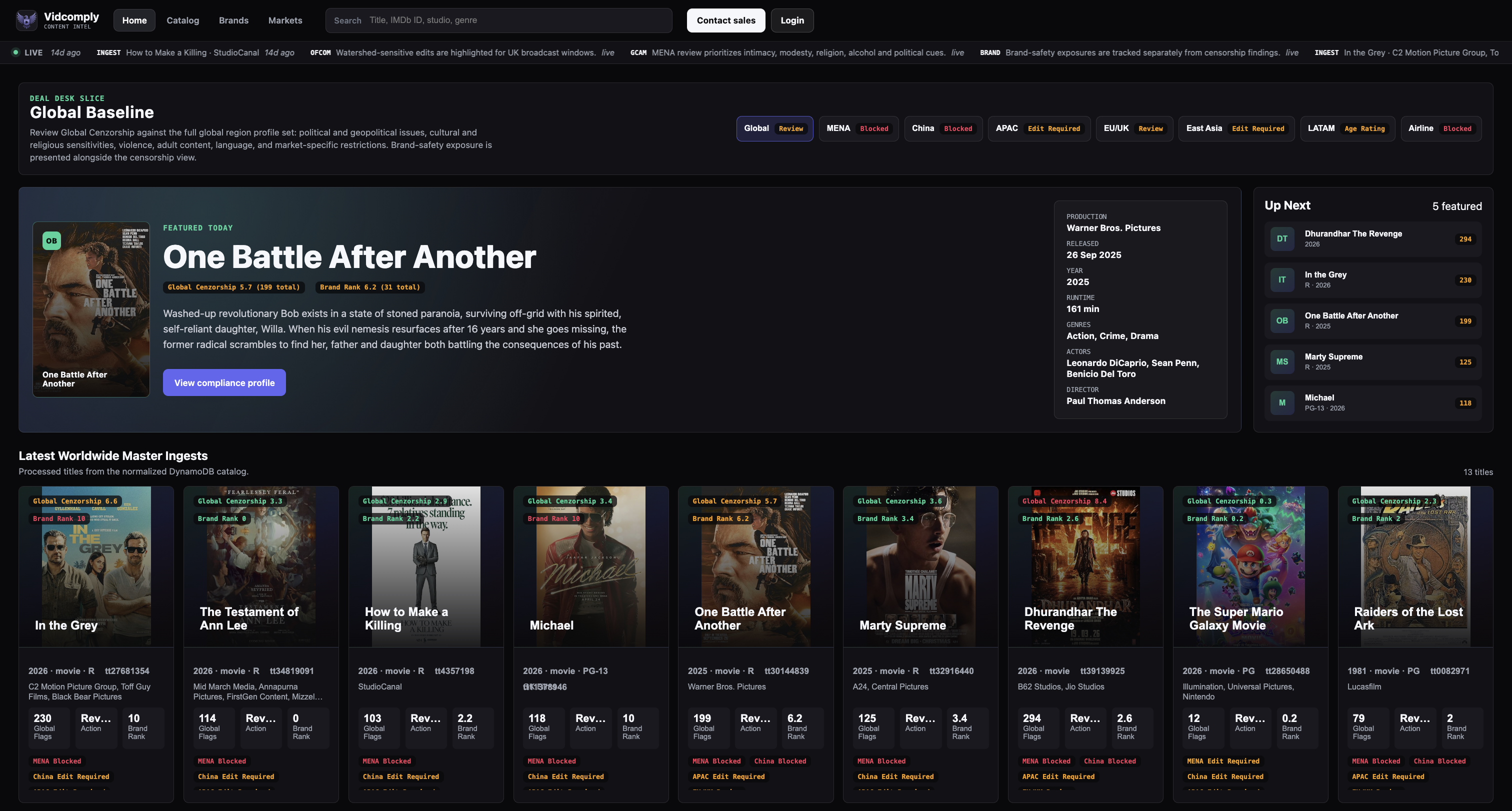Select the Global Review region filter
The height and width of the screenshot is (811, 1512).
pyautogui.click(x=774, y=128)
